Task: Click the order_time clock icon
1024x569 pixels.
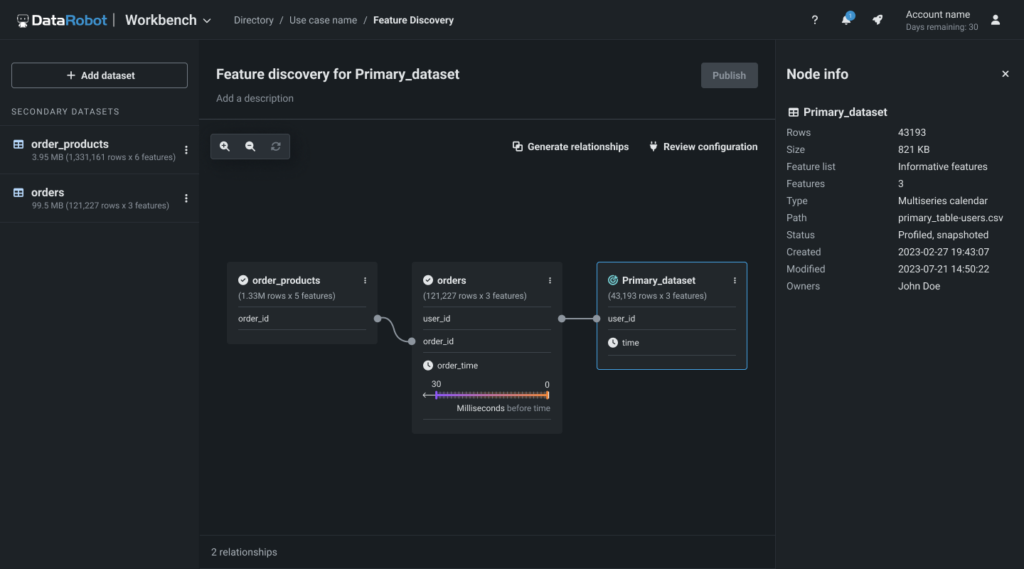Action: [x=428, y=366]
